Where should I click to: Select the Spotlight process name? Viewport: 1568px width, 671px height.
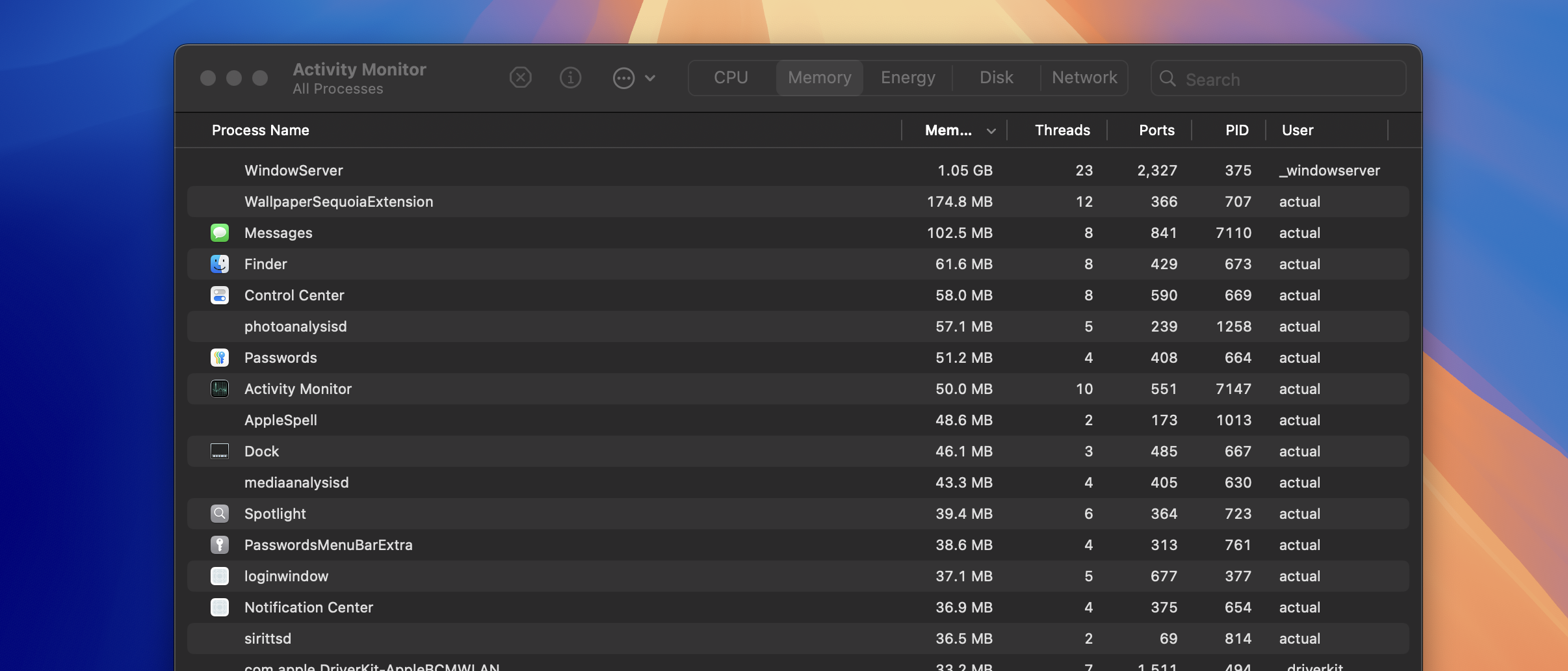[x=275, y=514]
